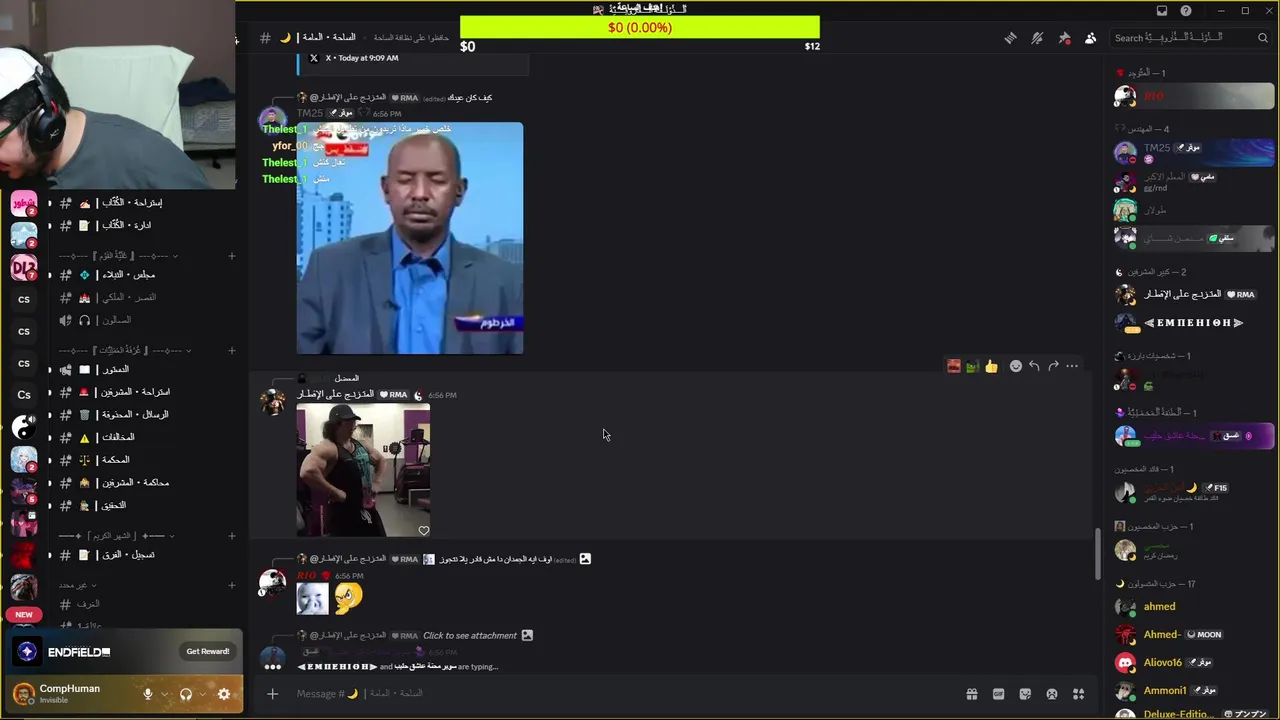1280x720 pixels.
Task: Toggle channel notification mute bell
Action: [1037, 38]
